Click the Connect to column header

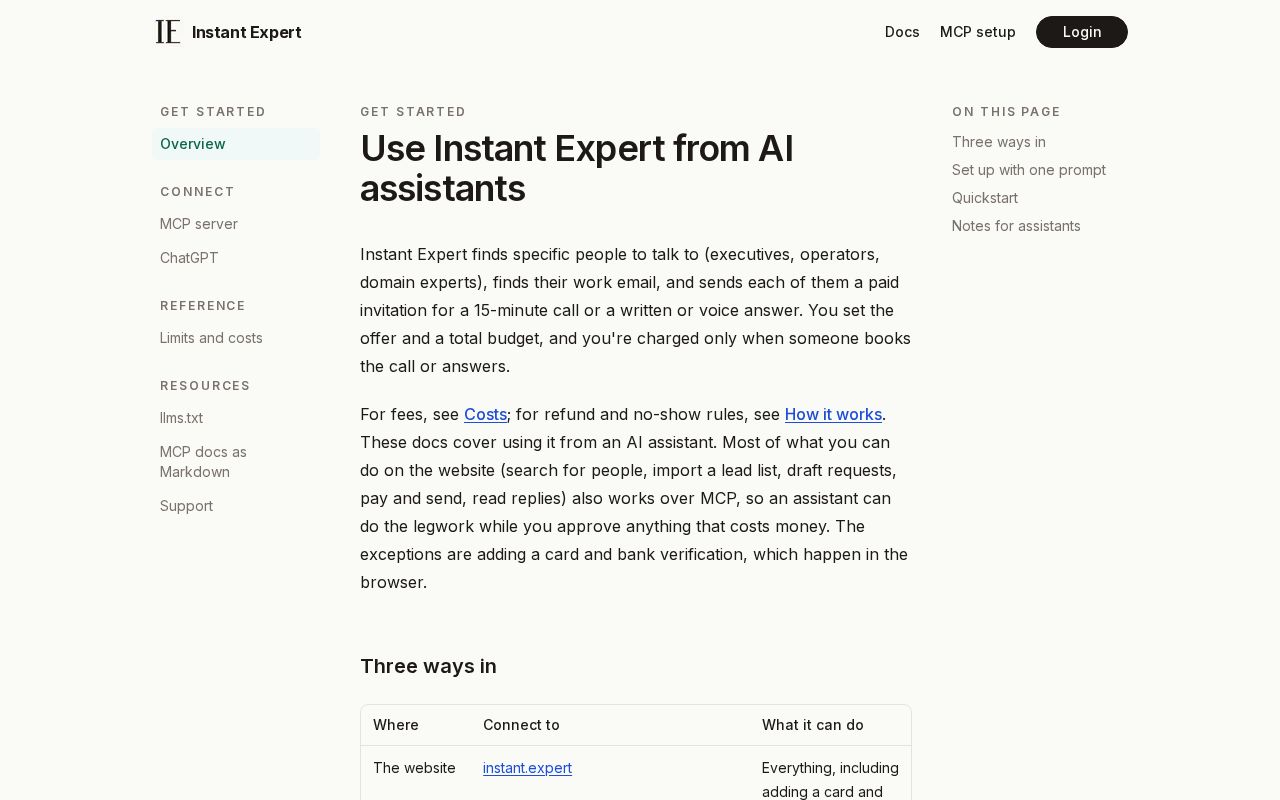tap(521, 725)
